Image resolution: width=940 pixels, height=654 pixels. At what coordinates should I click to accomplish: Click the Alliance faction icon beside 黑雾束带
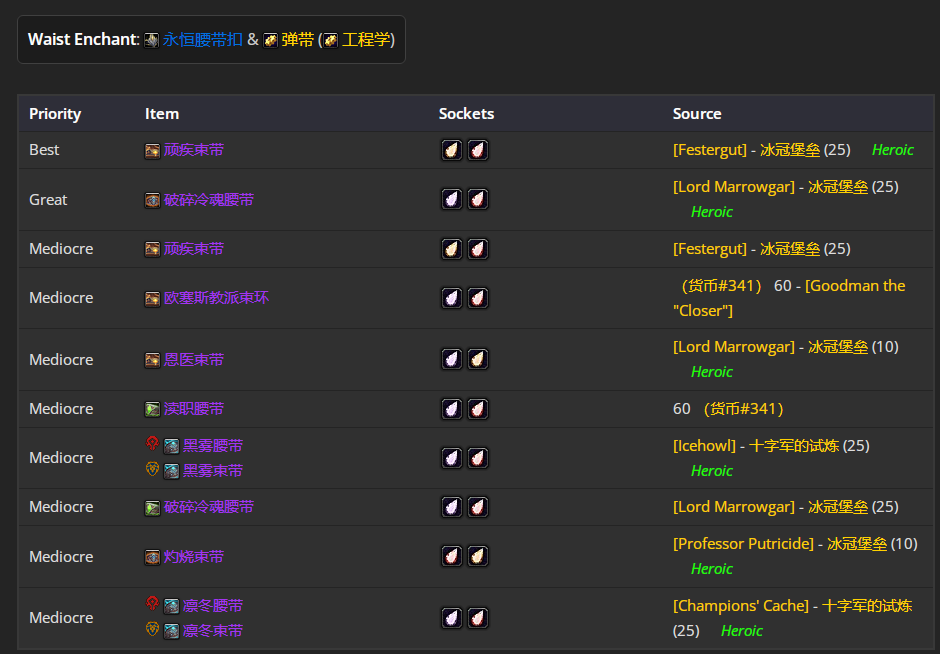click(x=152, y=469)
